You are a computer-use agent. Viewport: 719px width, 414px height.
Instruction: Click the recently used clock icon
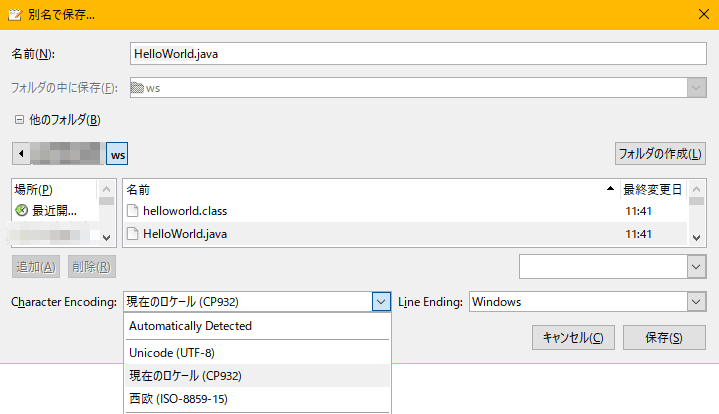pos(22,211)
